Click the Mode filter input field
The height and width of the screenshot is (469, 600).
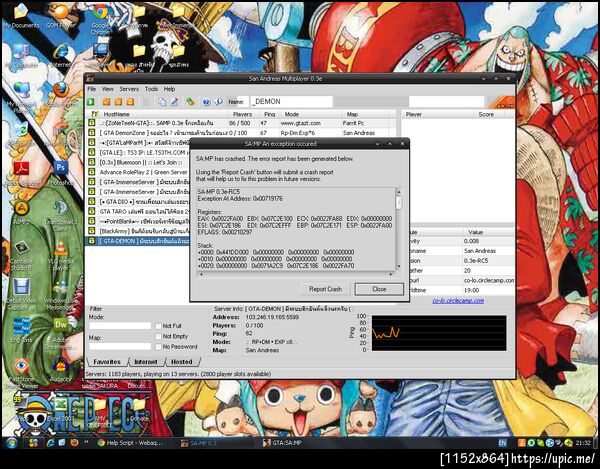(120, 326)
